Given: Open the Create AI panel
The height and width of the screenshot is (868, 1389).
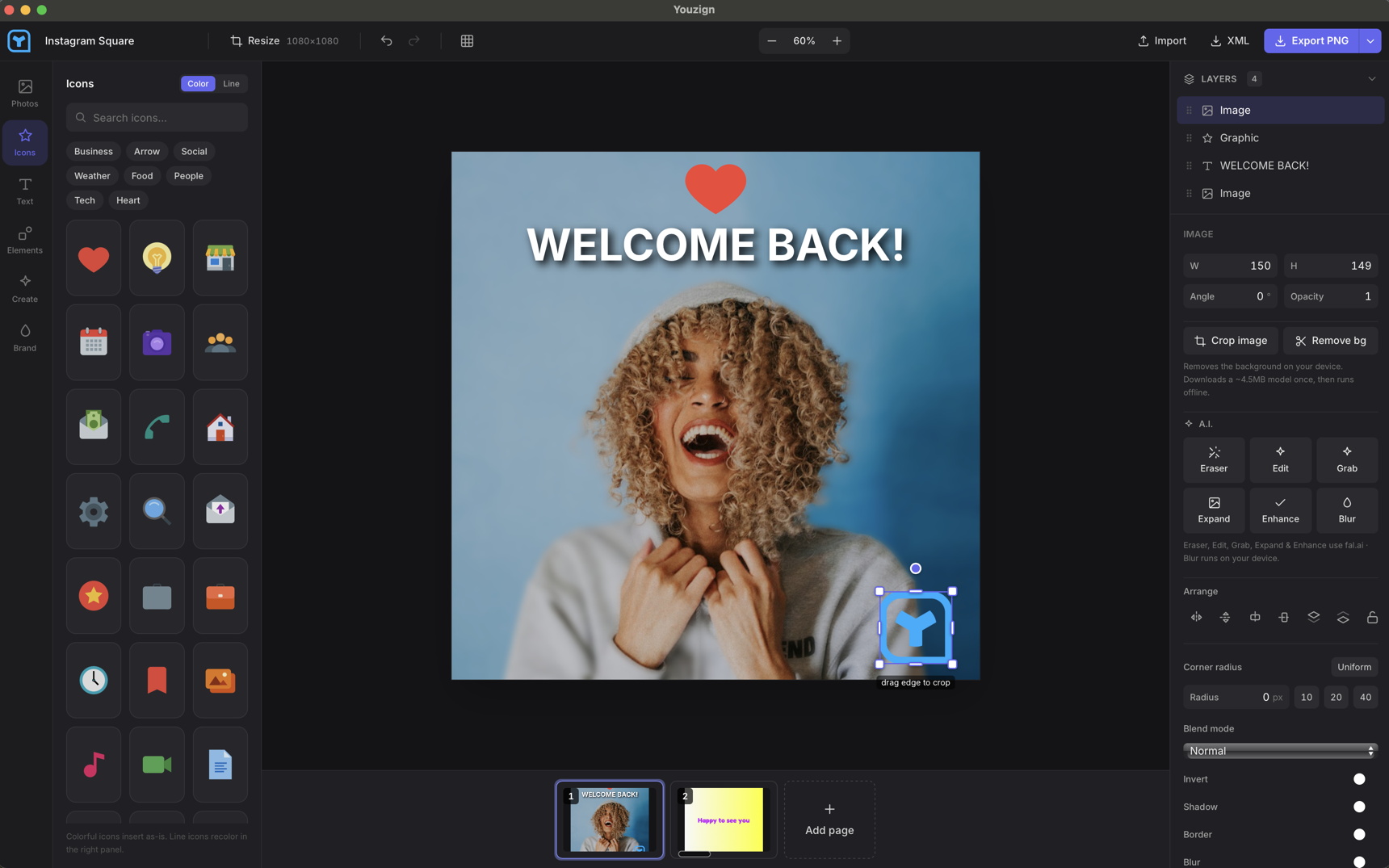Looking at the screenshot, I should [25, 289].
